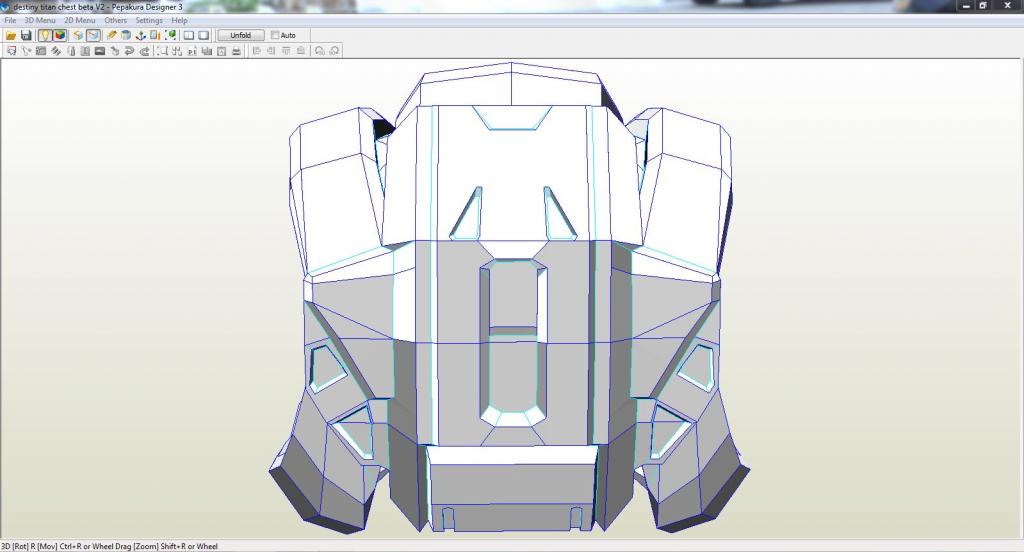Image resolution: width=1024 pixels, height=552 pixels.
Task: Open the Help menu
Action: click(180, 21)
